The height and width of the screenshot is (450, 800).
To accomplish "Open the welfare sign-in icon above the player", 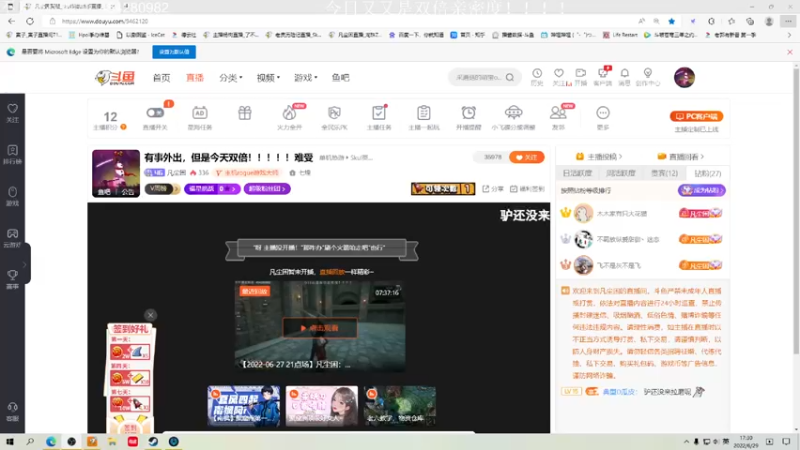I will [x=528, y=189].
